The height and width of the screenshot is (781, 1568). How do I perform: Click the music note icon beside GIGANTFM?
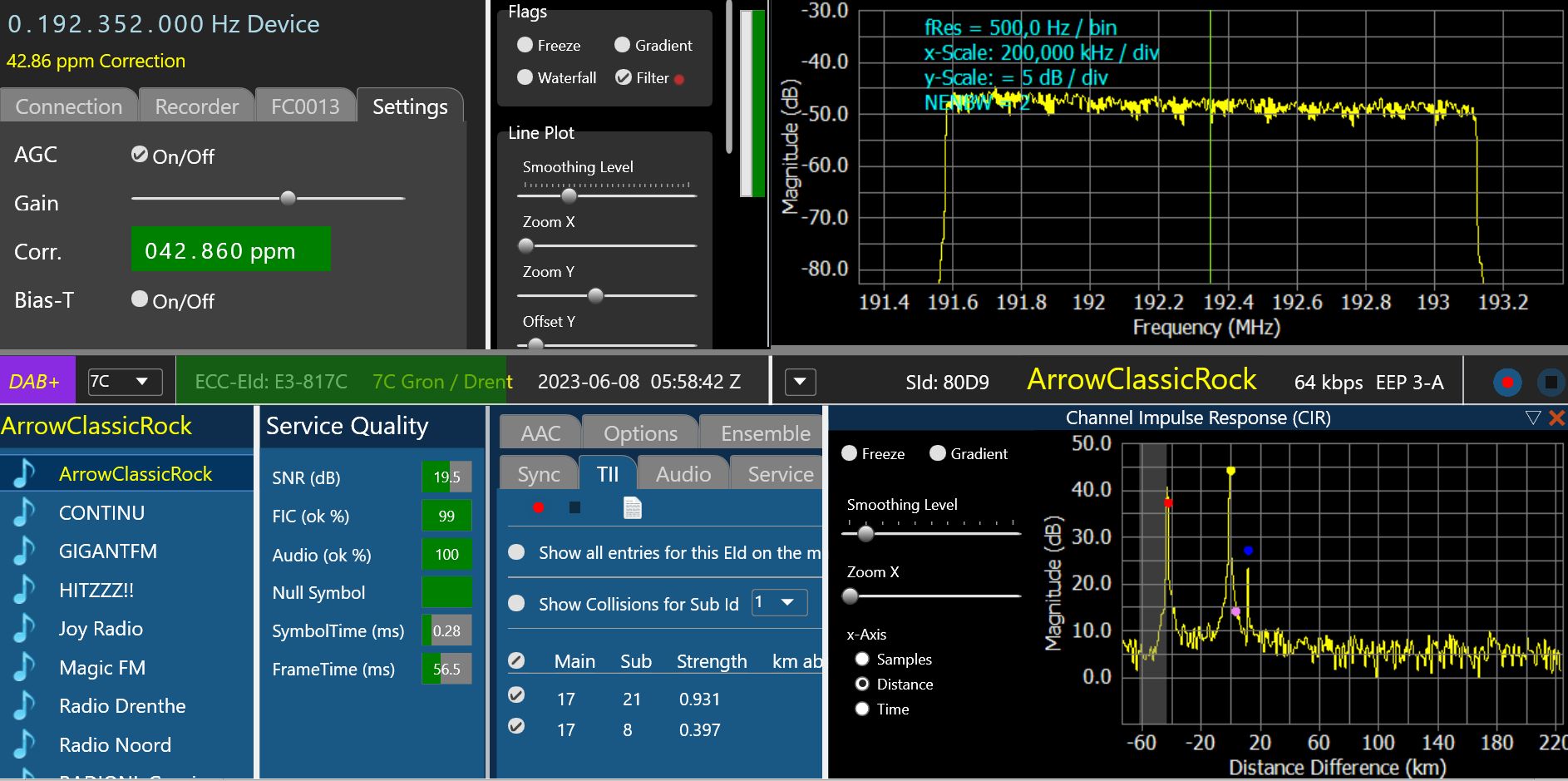pyautogui.click(x=24, y=551)
